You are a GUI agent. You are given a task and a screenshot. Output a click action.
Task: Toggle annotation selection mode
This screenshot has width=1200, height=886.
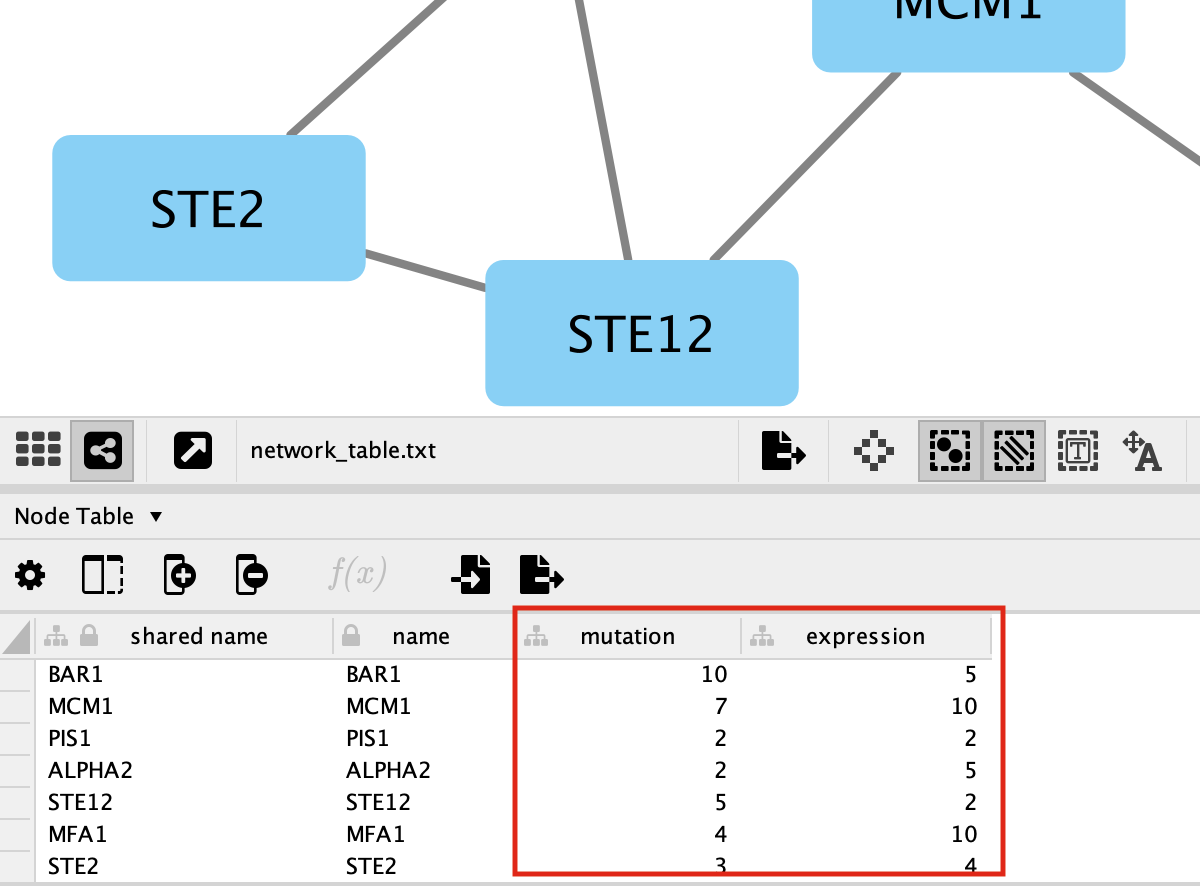pyautogui.click(x=1077, y=451)
